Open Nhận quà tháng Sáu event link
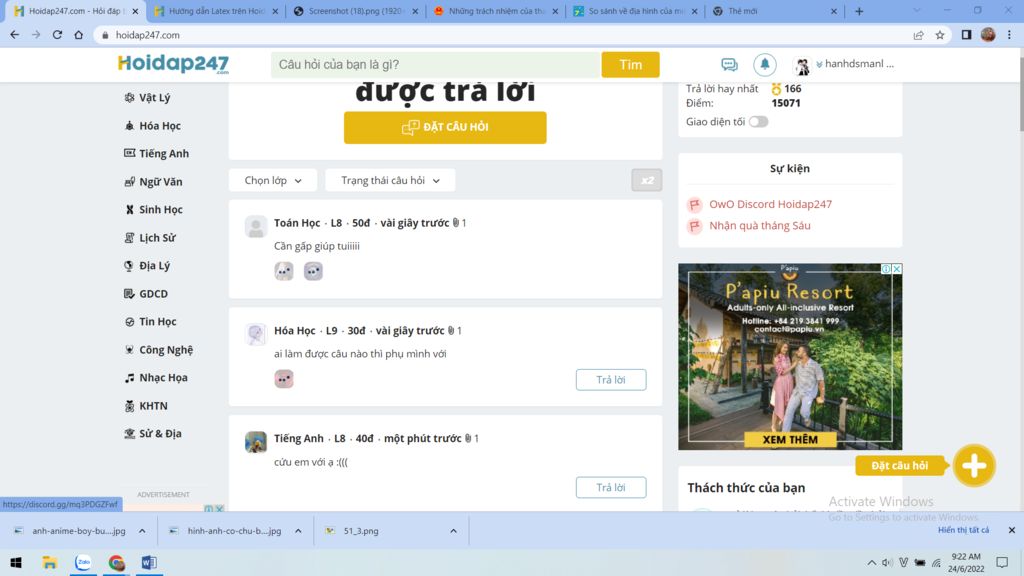 (760, 226)
